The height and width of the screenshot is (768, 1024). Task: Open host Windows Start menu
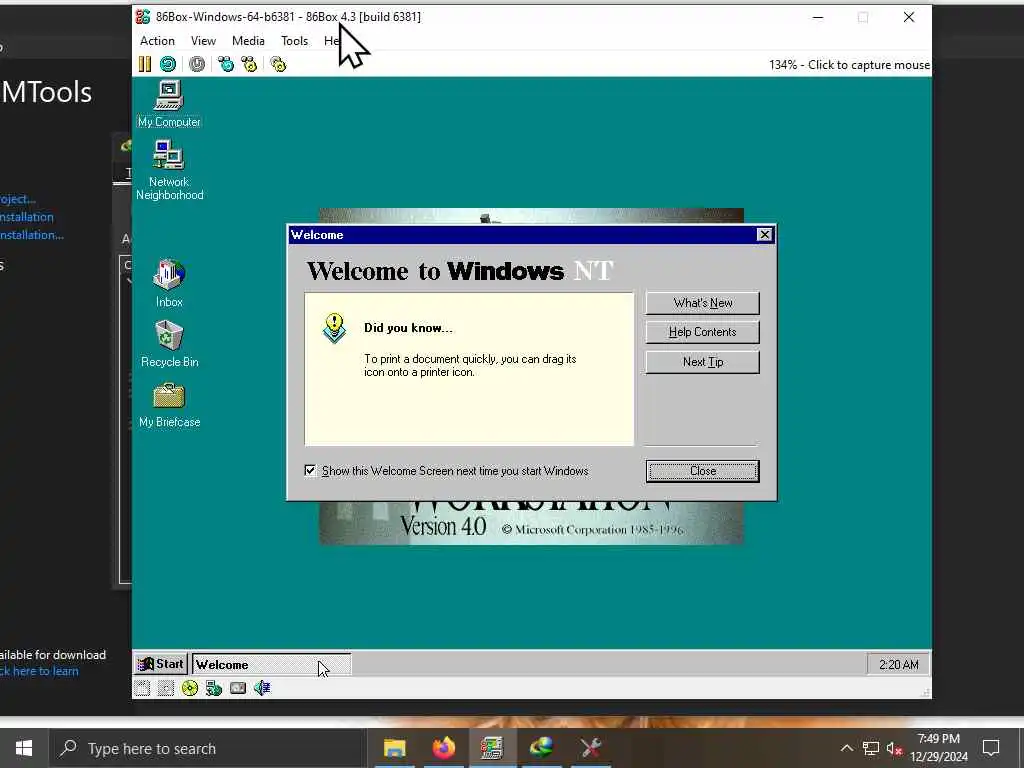pos(24,748)
